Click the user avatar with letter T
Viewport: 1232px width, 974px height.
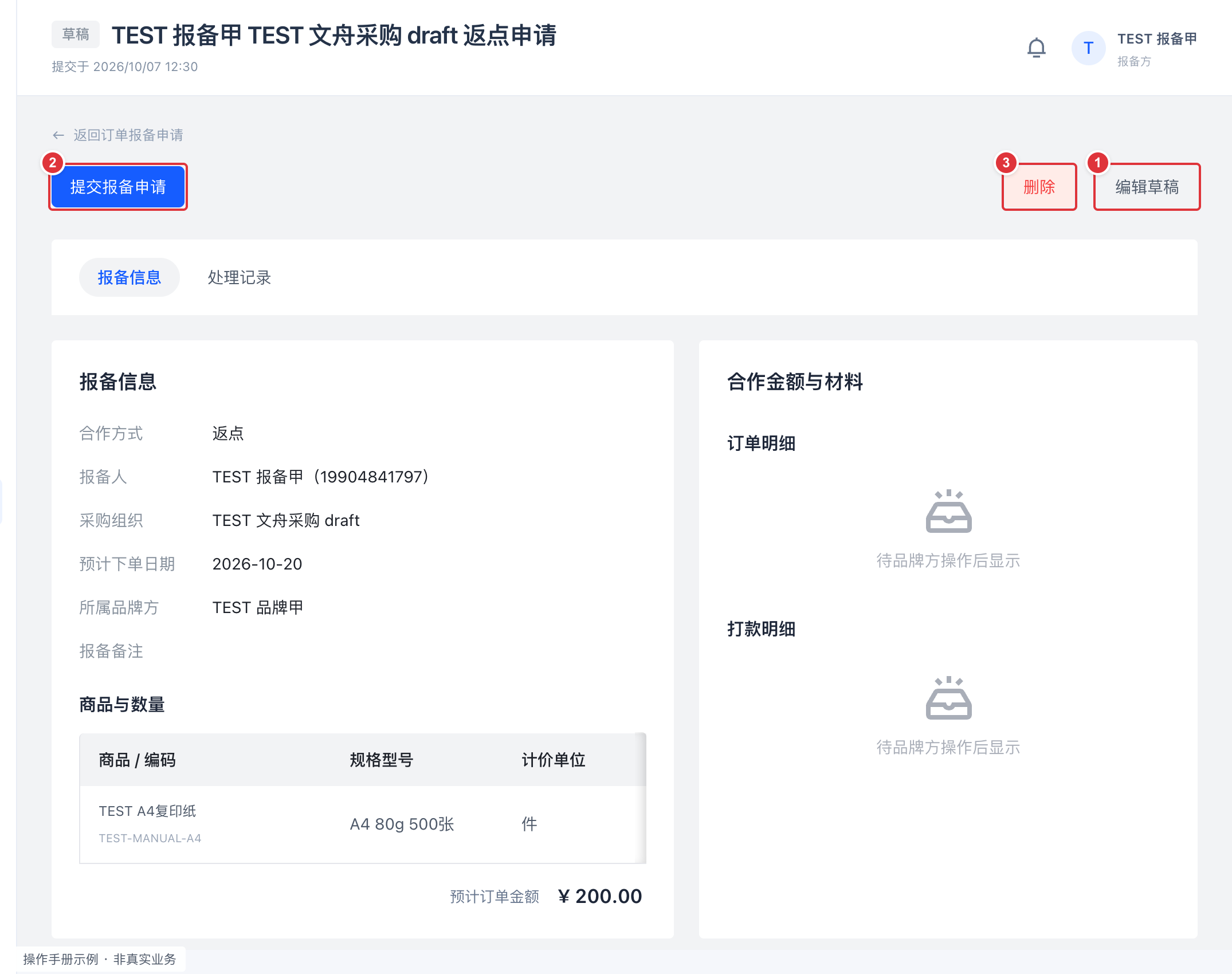[1088, 48]
